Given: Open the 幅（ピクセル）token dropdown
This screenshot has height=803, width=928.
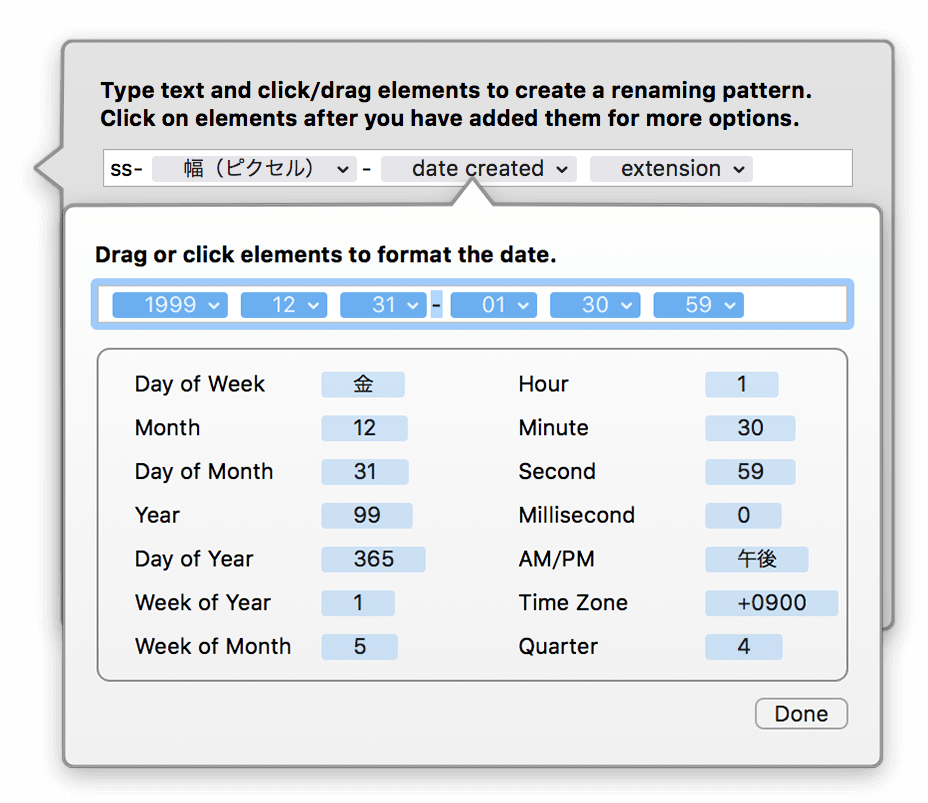Looking at the screenshot, I should point(254,169).
